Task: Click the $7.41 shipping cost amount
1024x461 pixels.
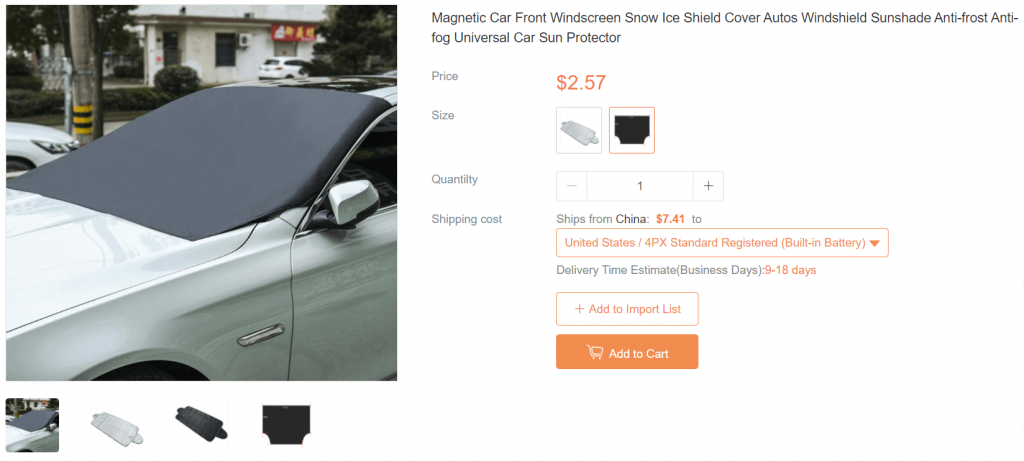Action: tap(670, 219)
